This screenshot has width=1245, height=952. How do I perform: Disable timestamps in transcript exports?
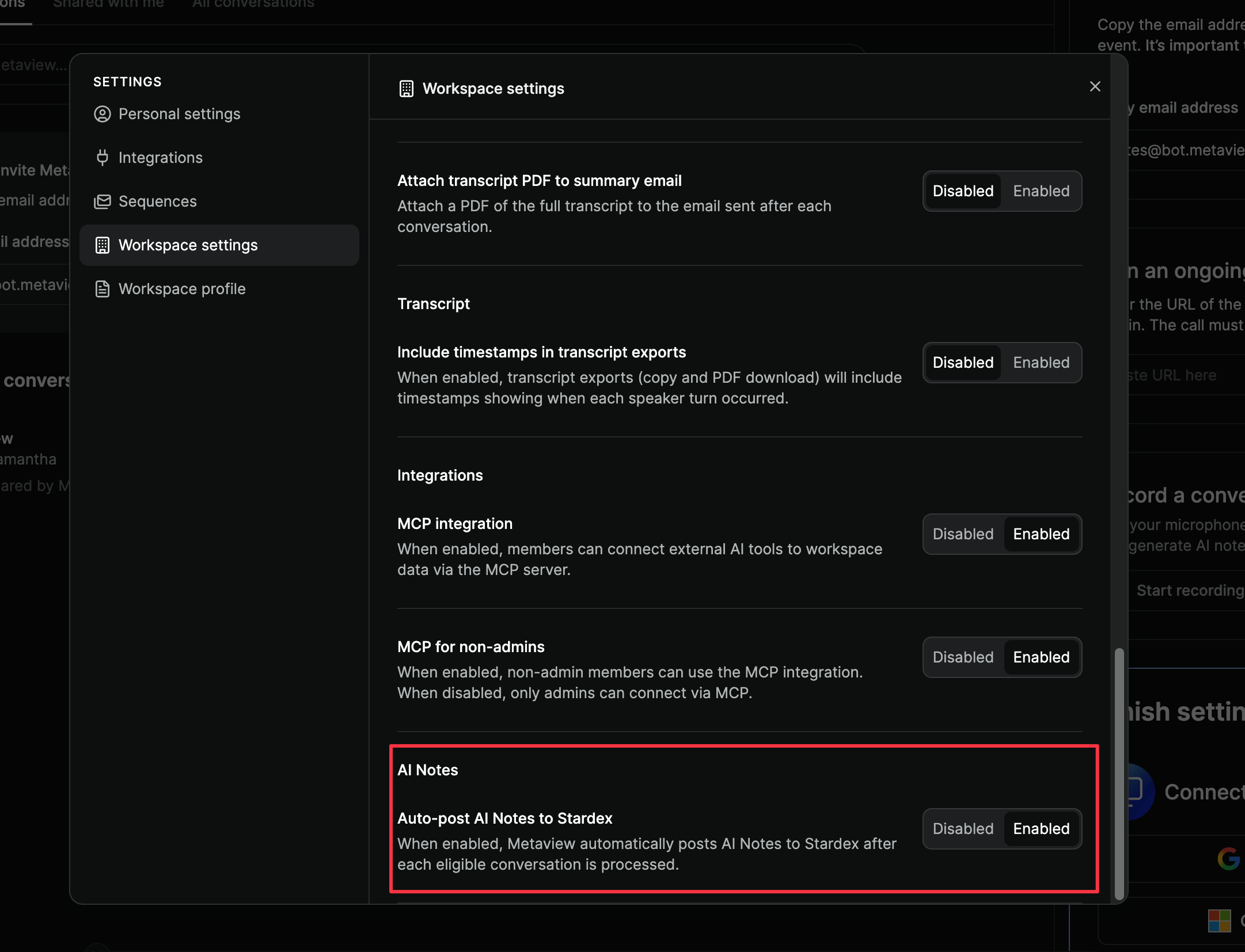click(x=963, y=363)
